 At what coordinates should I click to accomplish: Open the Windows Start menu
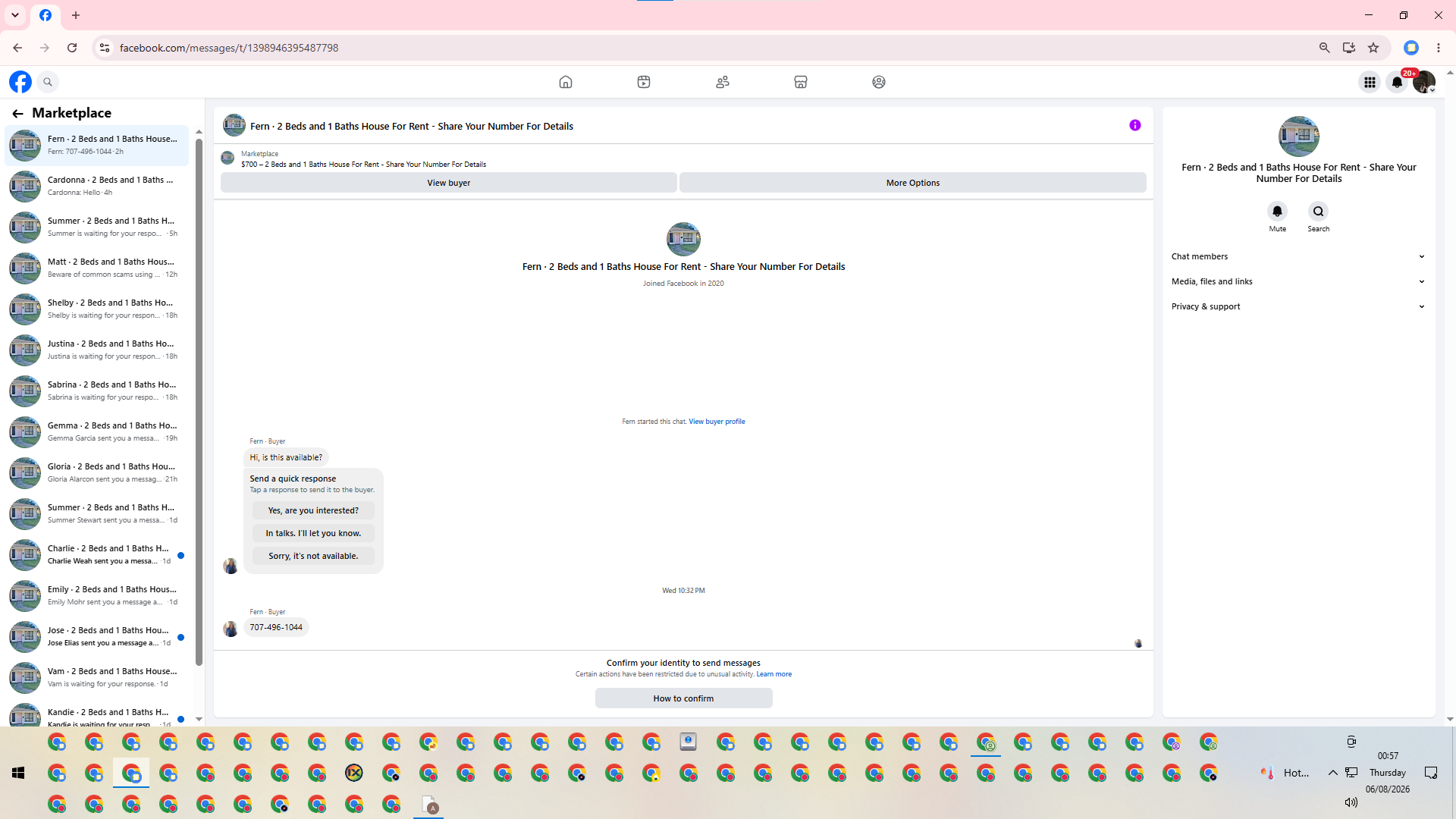[18, 773]
